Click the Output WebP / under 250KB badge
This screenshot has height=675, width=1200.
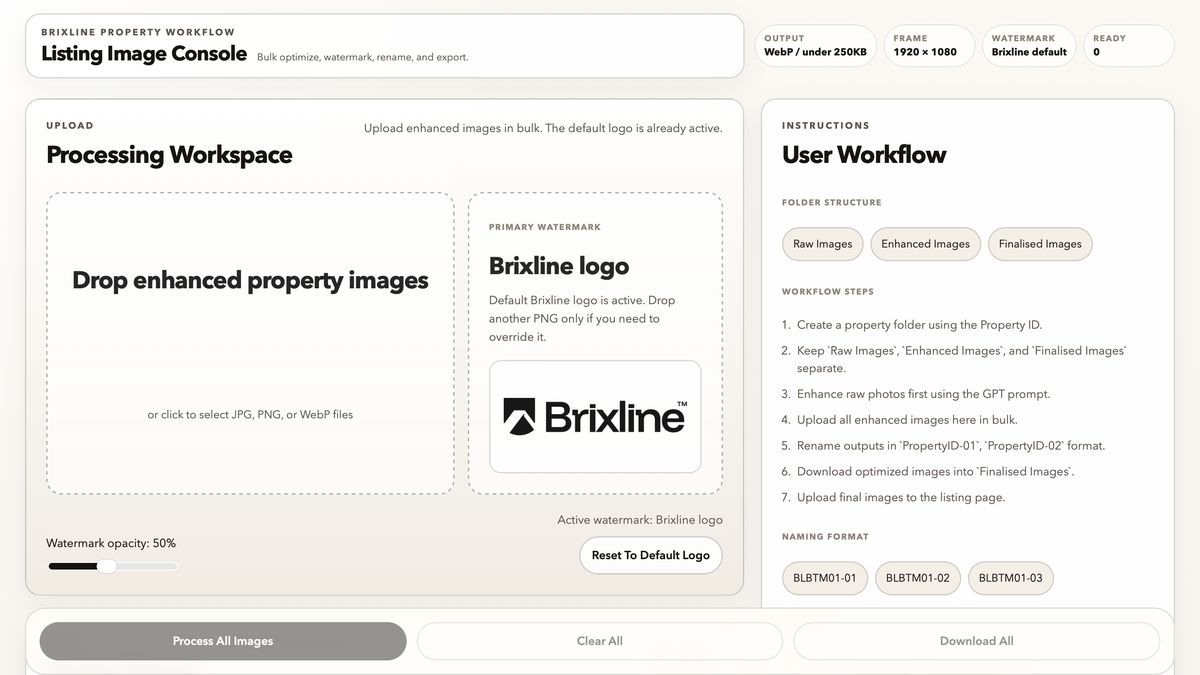point(815,46)
